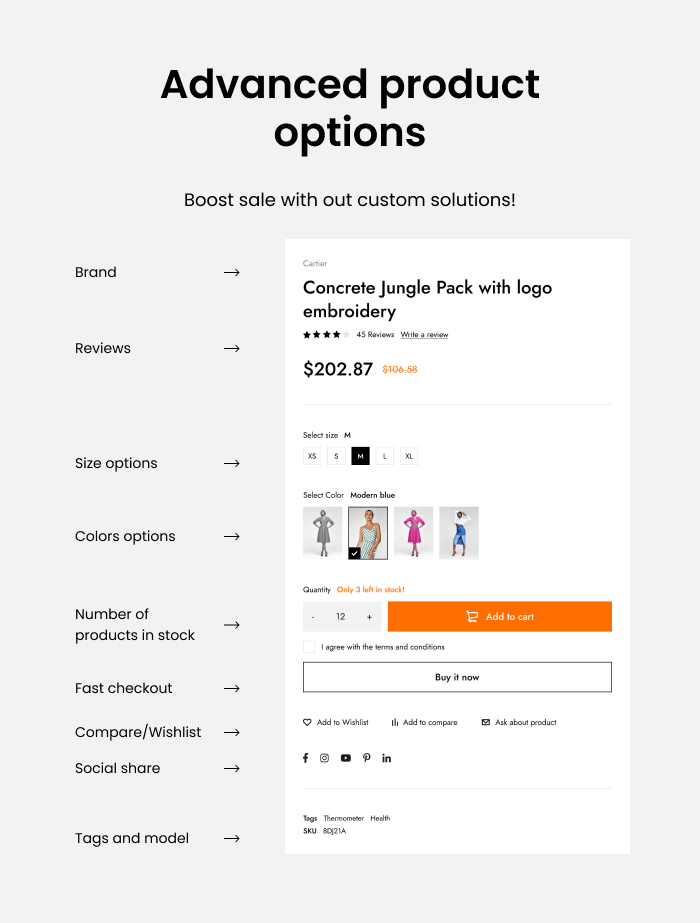The width and height of the screenshot is (700, 923).
Task: Click the Ask about product envelope icon
Action: pyautogui.click(x=486, y=722)
